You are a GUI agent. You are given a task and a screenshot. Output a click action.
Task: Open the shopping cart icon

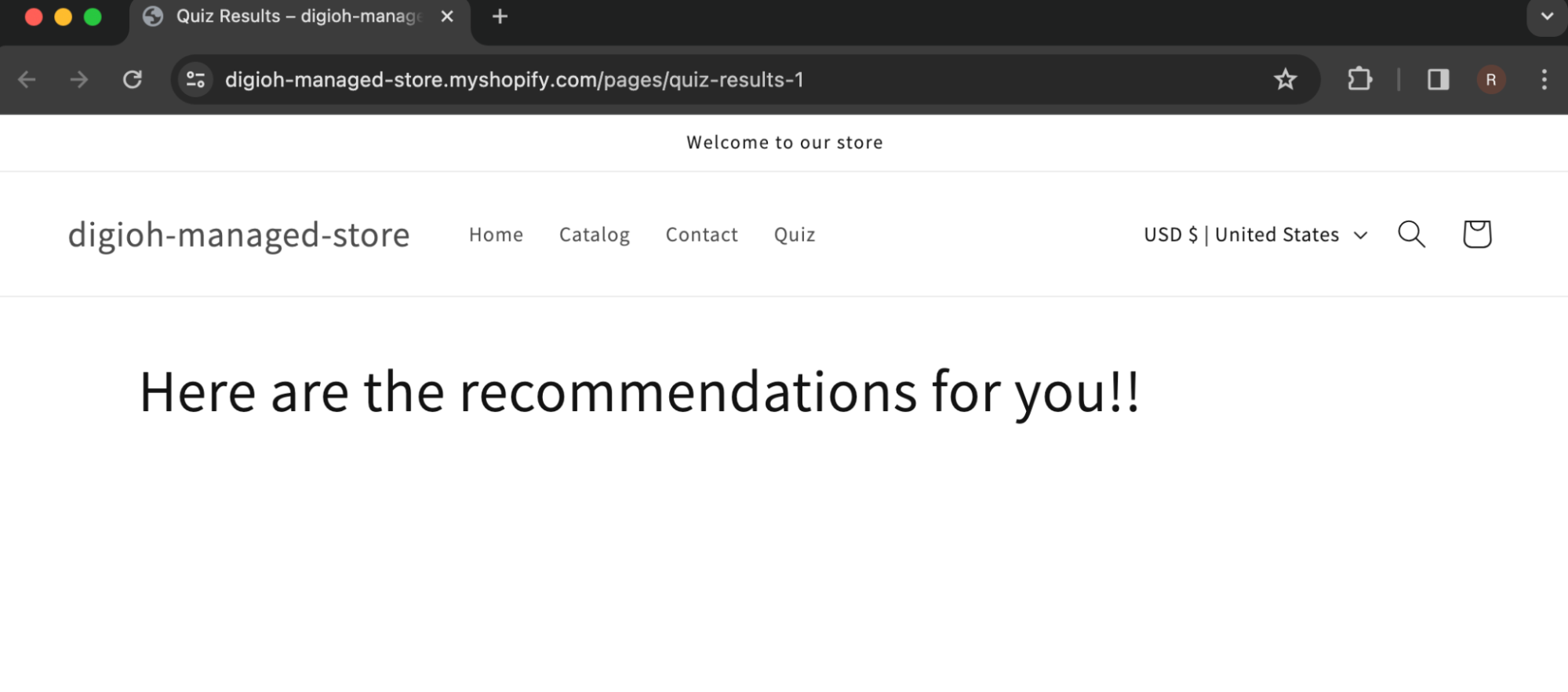click(x=1477, y=234)
